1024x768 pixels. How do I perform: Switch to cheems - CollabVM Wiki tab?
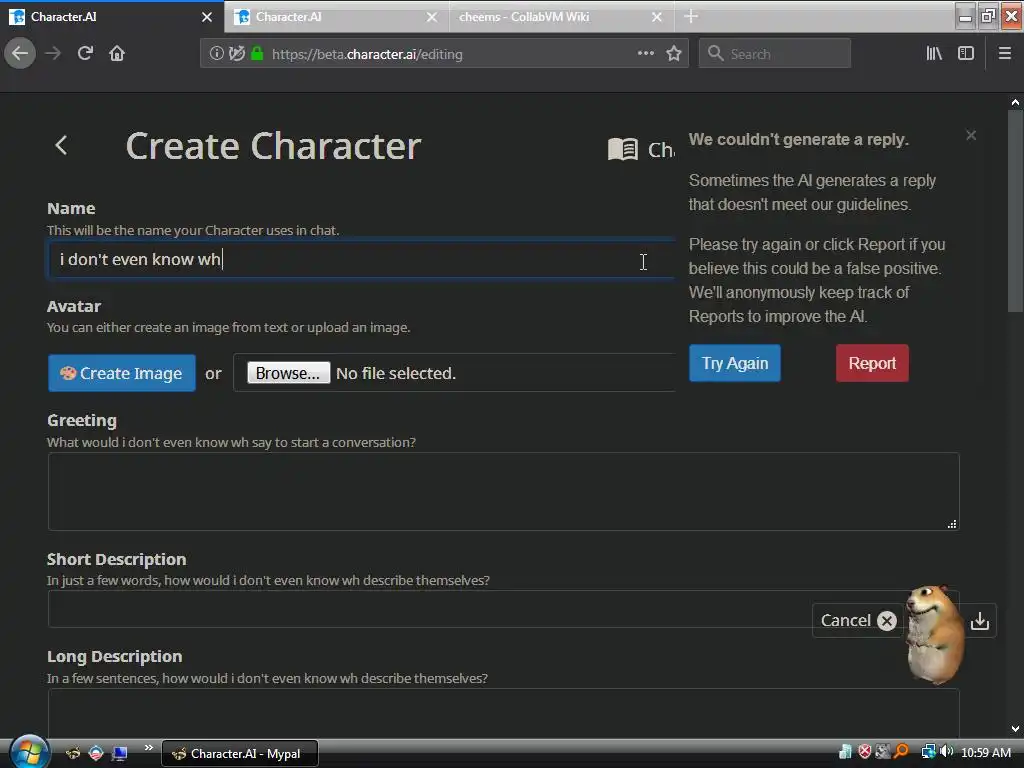(x=562, y=17)
